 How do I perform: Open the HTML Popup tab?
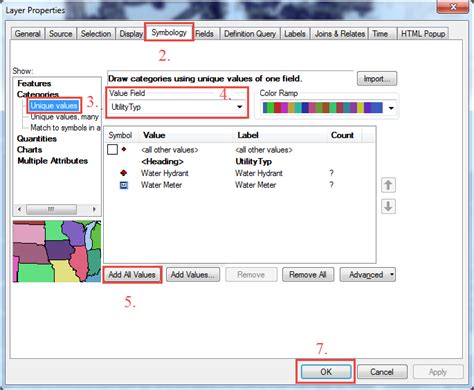click(423, 34)
